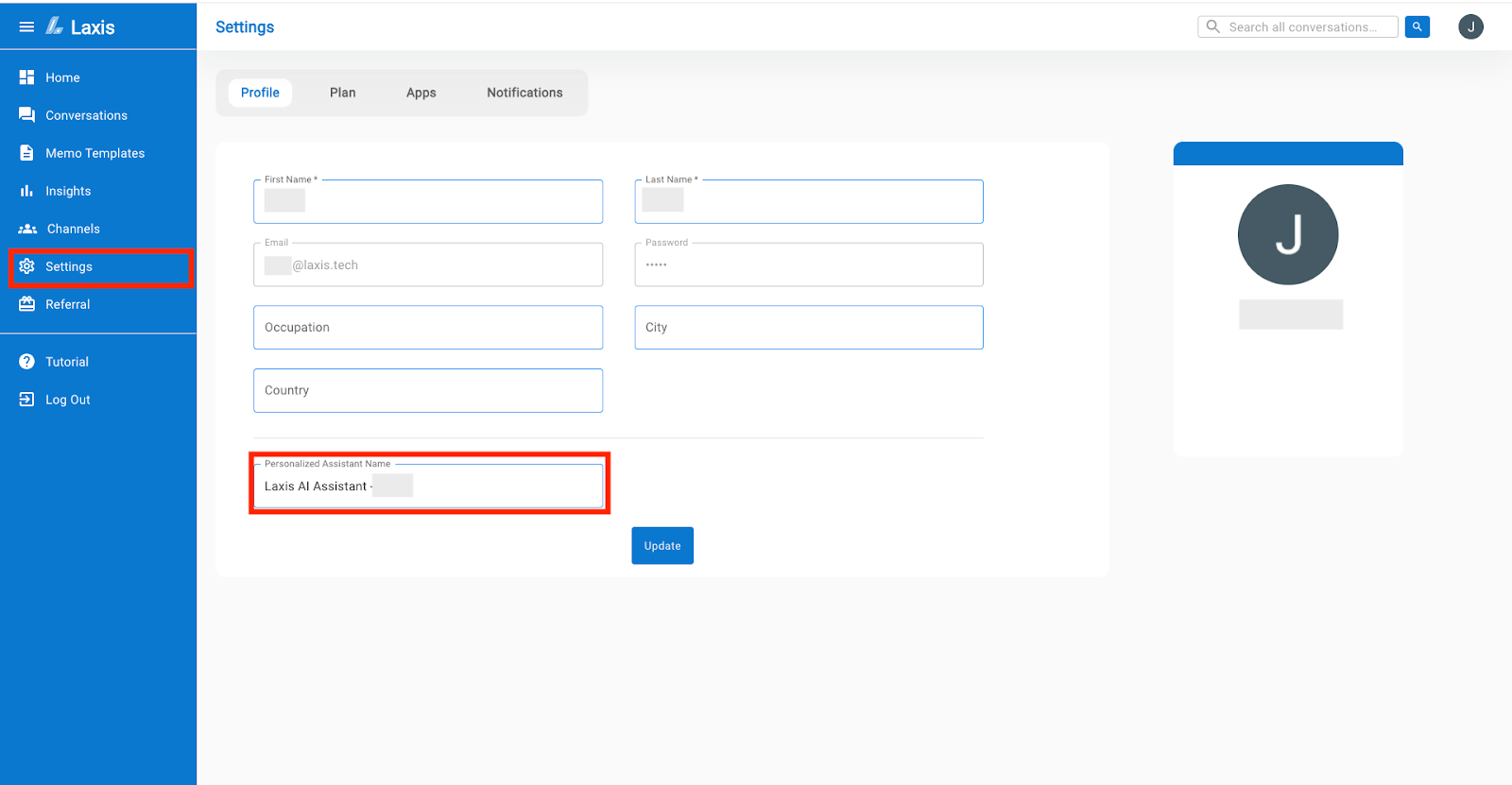Open Channels in sidebar
This screenshot has height=785, width=1512.
tap(98, 229)
